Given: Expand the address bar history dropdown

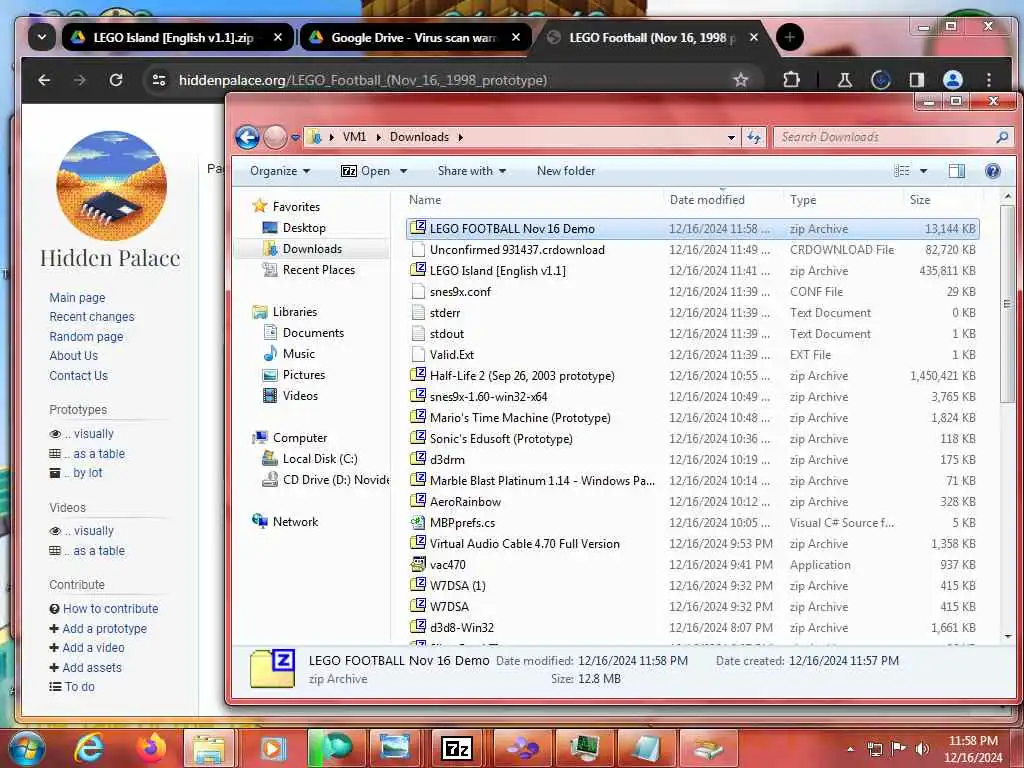Looking at the screenshot, I should pos(731,138).
